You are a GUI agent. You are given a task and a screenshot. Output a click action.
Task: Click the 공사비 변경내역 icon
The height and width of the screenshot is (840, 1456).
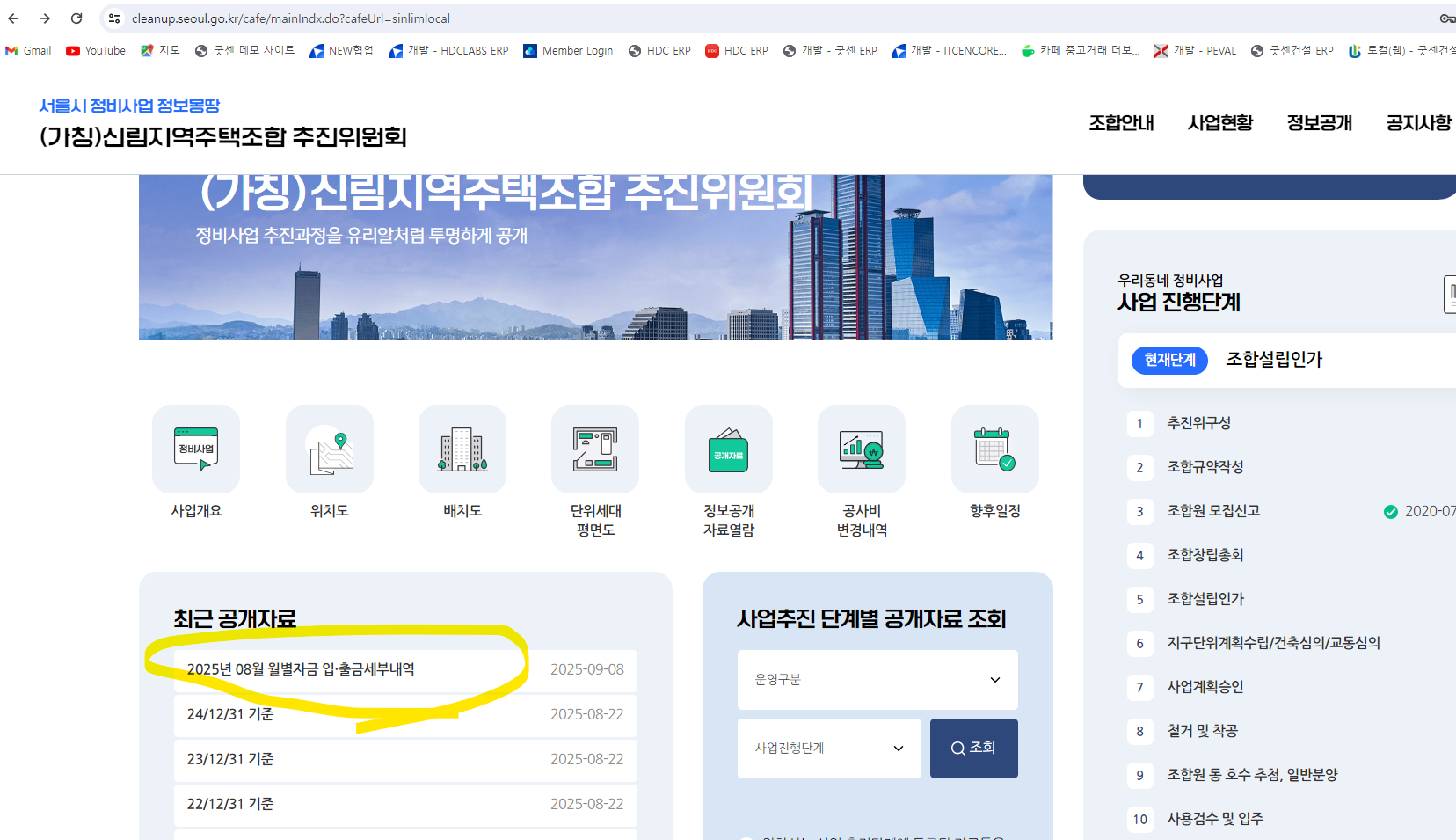click(x=862, y=449)
